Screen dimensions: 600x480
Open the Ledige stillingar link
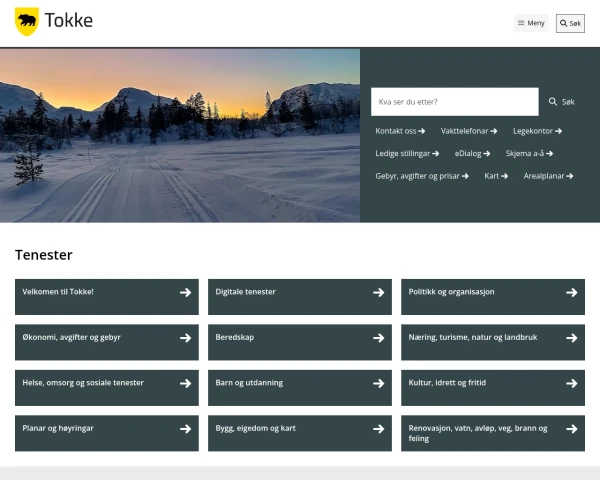[x=407, y=153]
